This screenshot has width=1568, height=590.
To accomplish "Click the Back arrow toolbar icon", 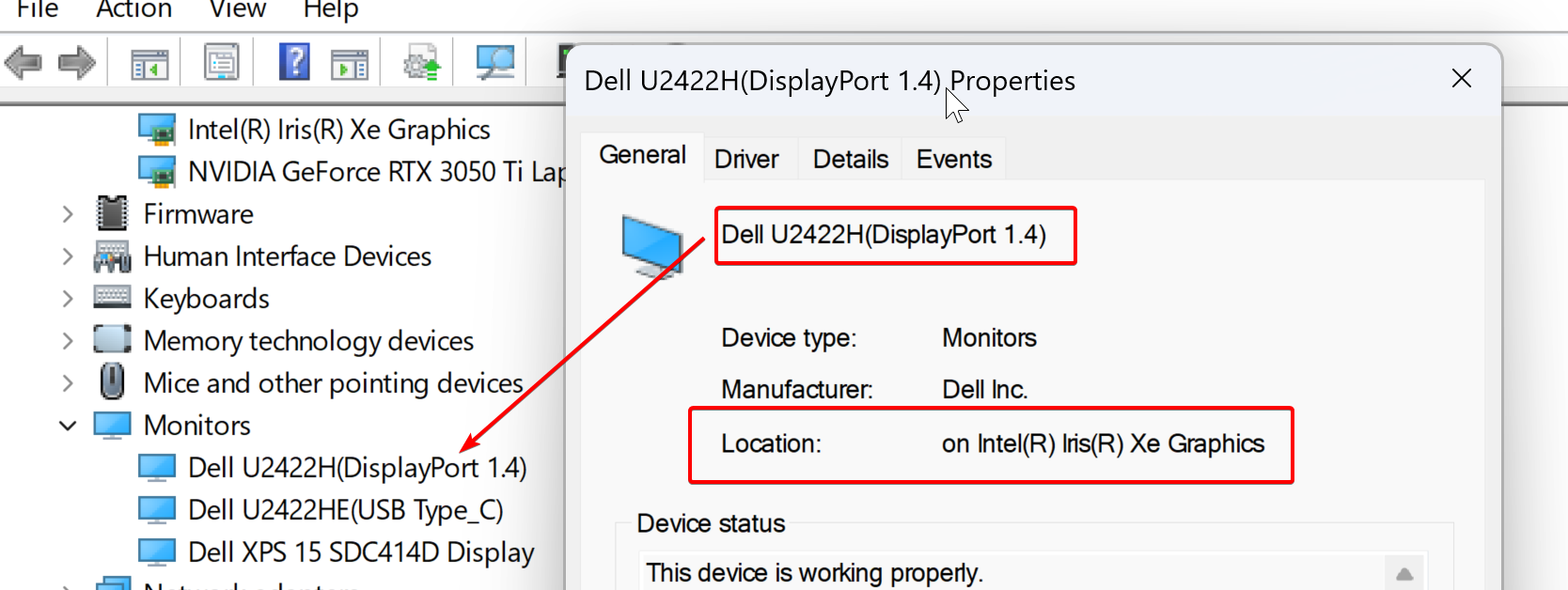I will click(x=24, y=64).
